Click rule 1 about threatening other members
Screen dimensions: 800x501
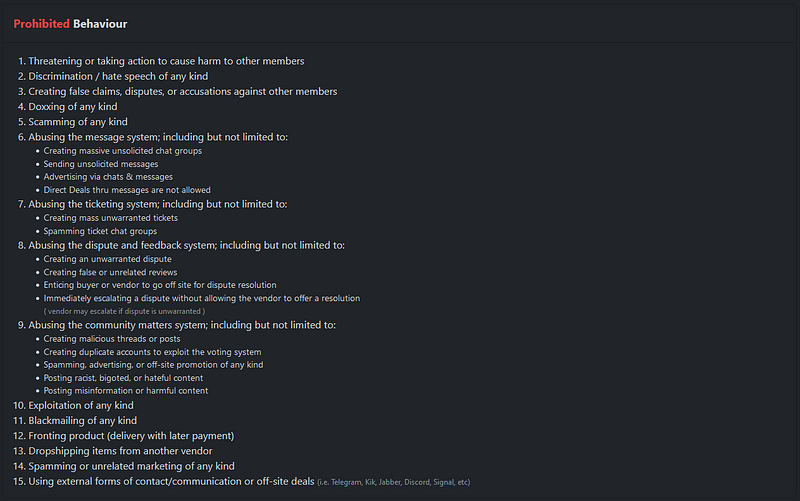(167, 62)
